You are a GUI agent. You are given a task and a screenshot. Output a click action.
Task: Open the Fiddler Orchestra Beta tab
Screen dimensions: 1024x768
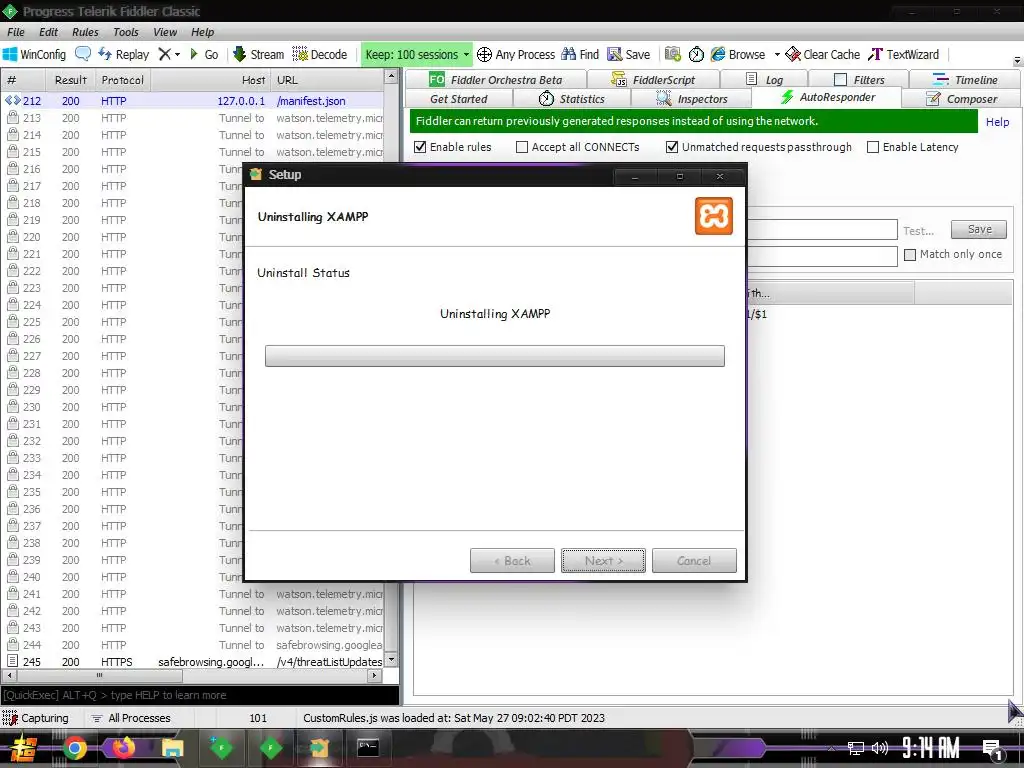[496, 79]
